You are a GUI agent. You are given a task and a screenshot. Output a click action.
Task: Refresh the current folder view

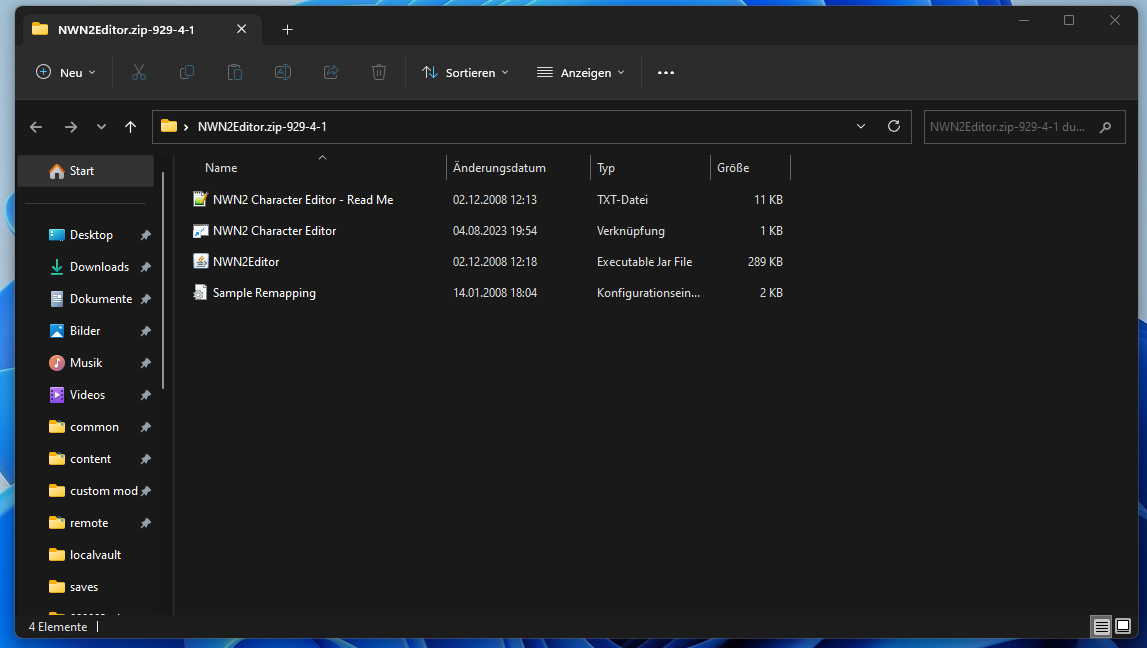click(x=894, y=127)
